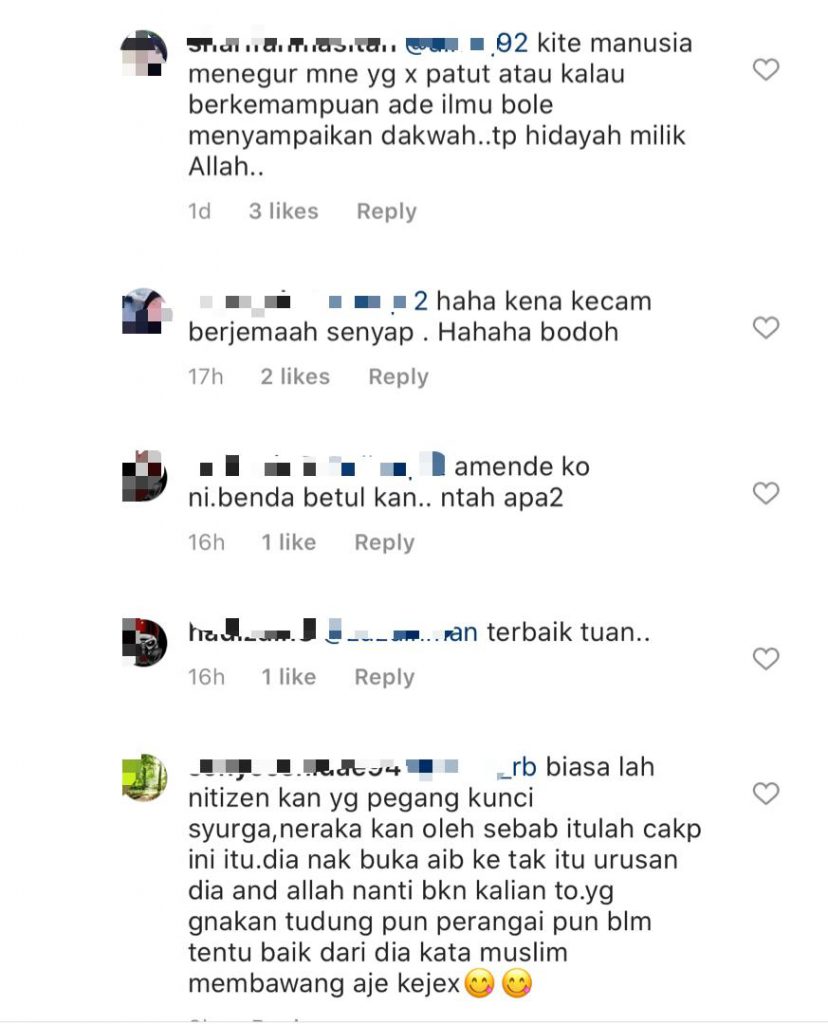Heart the 'terbaik tuan' comment
828x1024 pixels.
click(766, 659)
